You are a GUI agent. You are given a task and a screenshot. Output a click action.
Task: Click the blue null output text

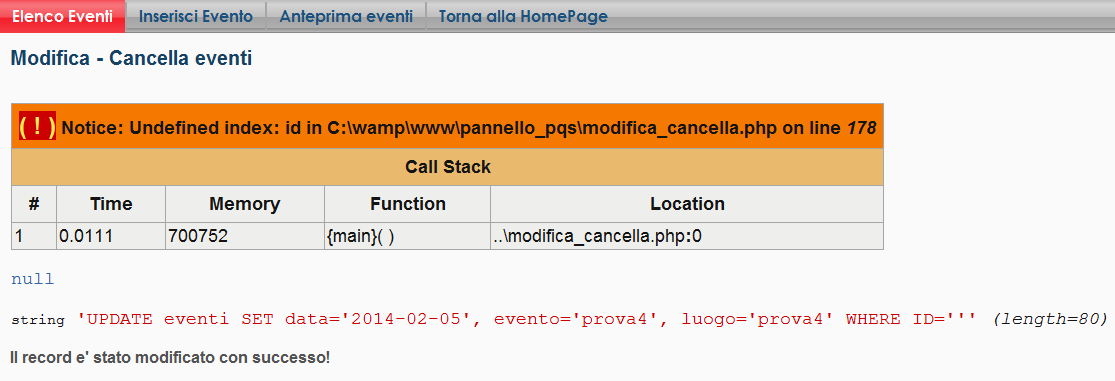click(32, 279)
